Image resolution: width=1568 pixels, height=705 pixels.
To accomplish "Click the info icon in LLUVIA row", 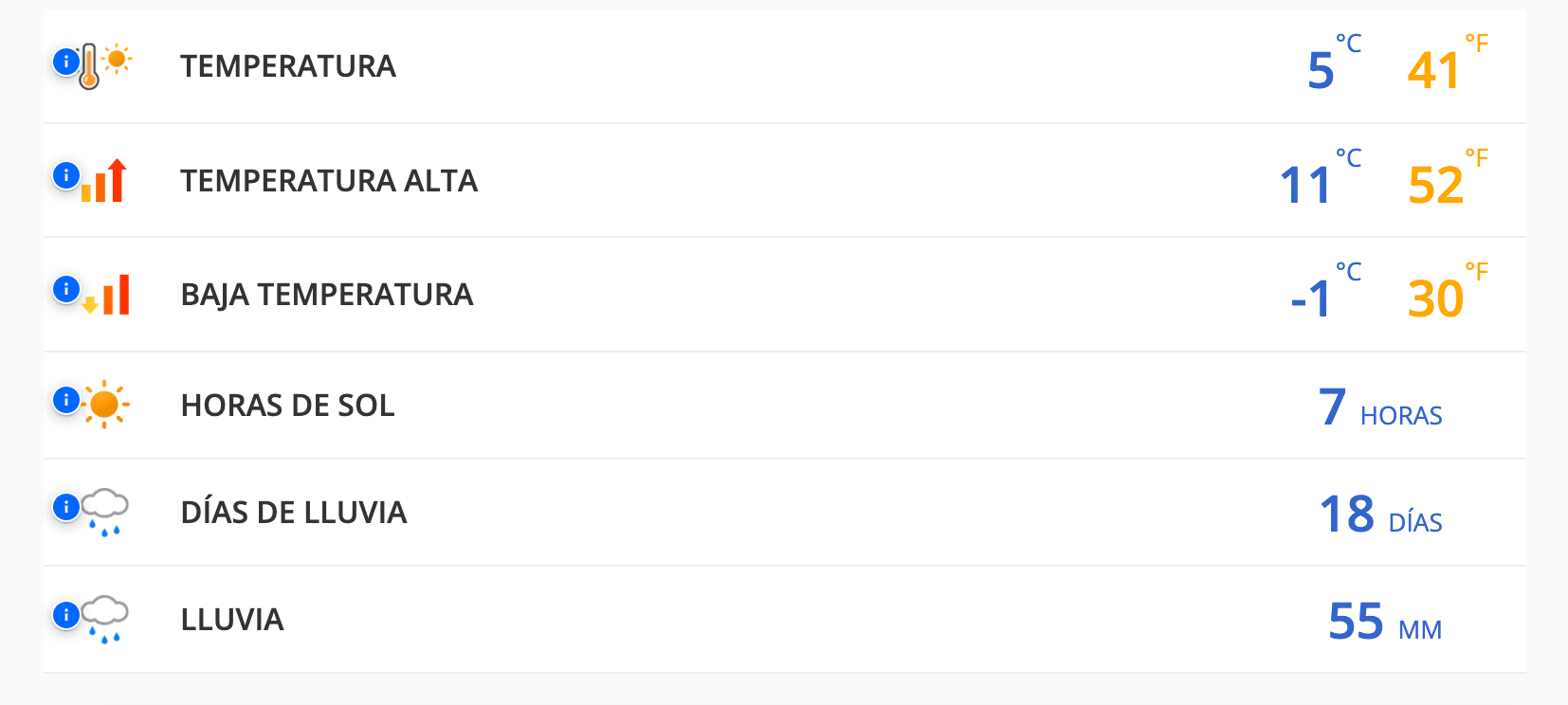I will point(65,615).
